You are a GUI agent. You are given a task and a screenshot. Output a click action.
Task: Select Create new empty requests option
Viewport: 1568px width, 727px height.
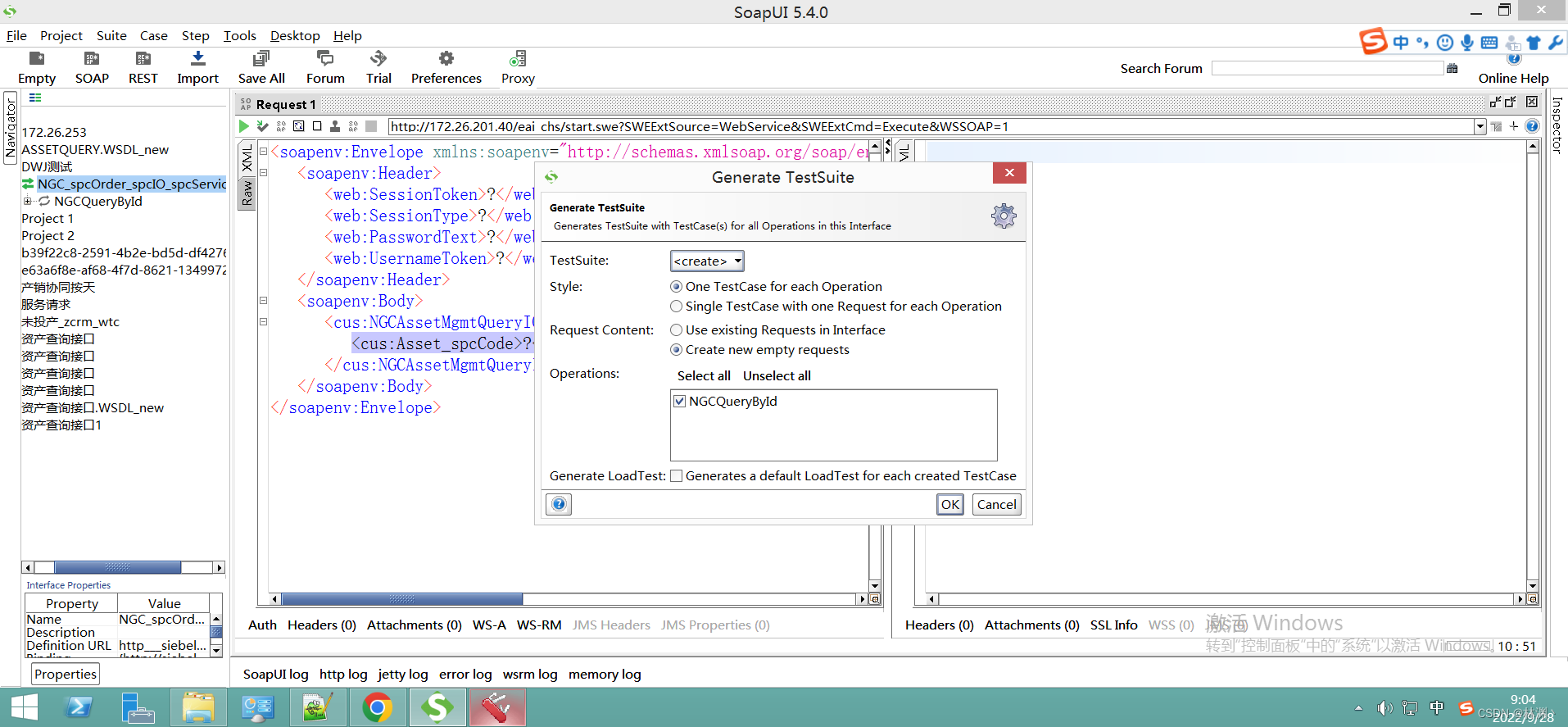pyautogui.click(x=676, y=350)
